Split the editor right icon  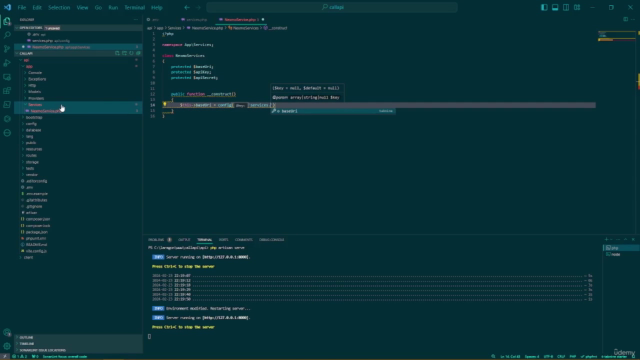click(x=625, y=19)
